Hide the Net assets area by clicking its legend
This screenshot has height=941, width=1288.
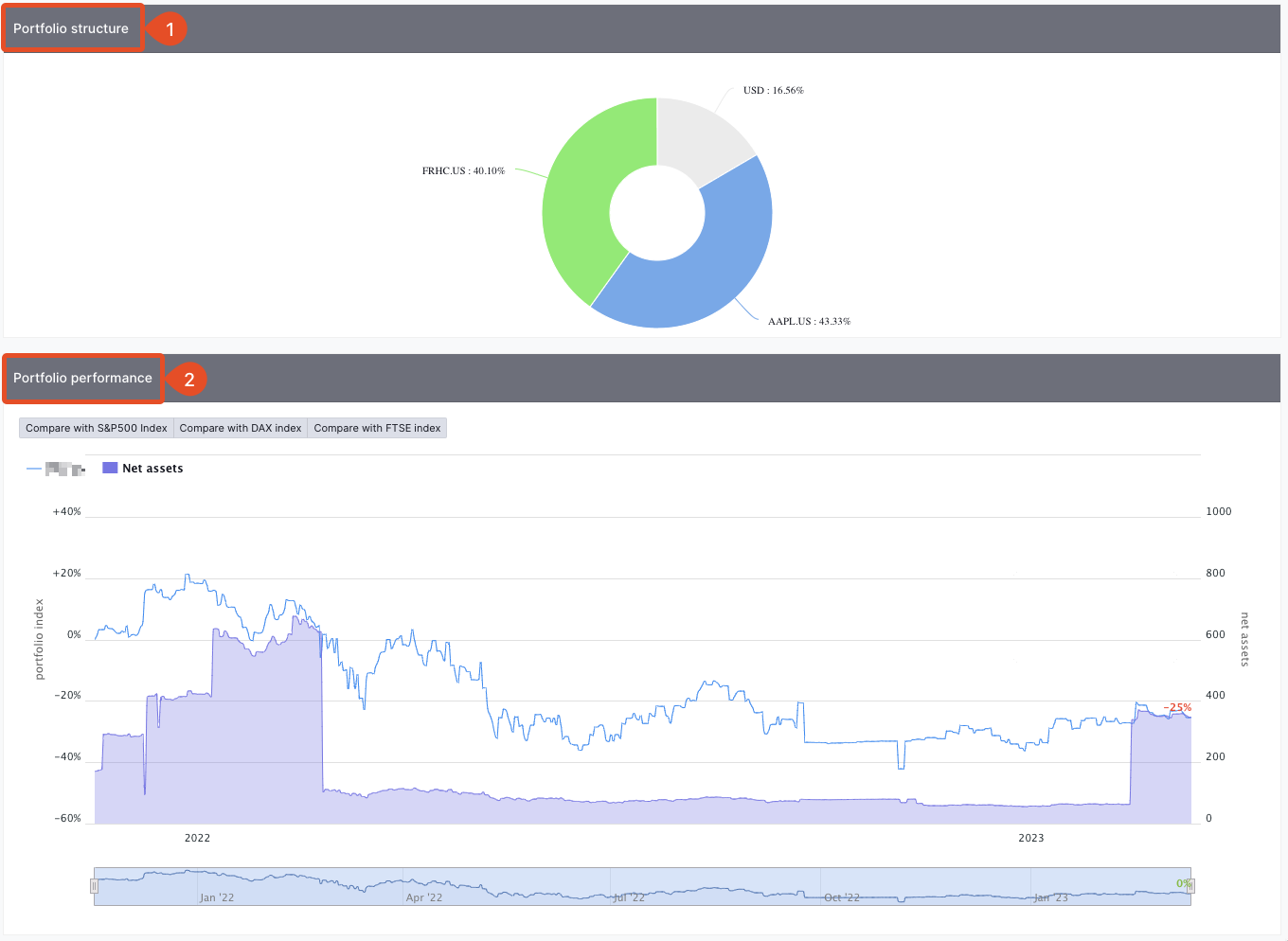coord(142,468)
